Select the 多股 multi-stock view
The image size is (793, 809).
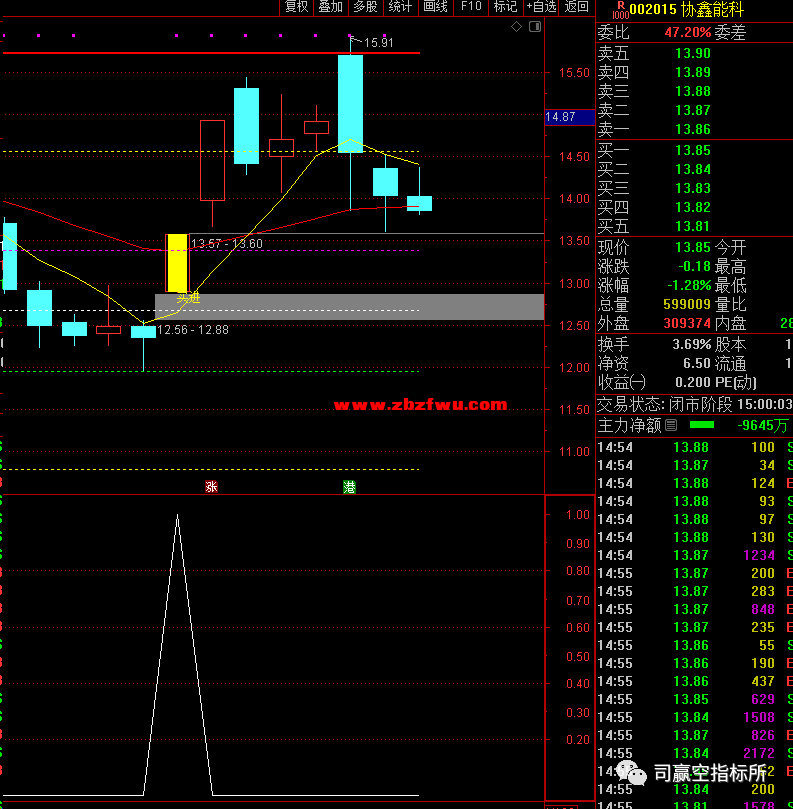[365, 7]
